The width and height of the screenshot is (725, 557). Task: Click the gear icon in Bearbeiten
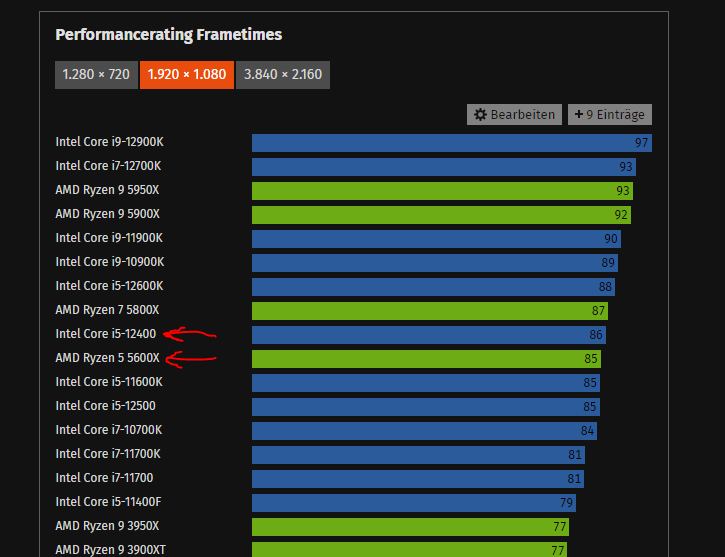(x=480, y=114)
